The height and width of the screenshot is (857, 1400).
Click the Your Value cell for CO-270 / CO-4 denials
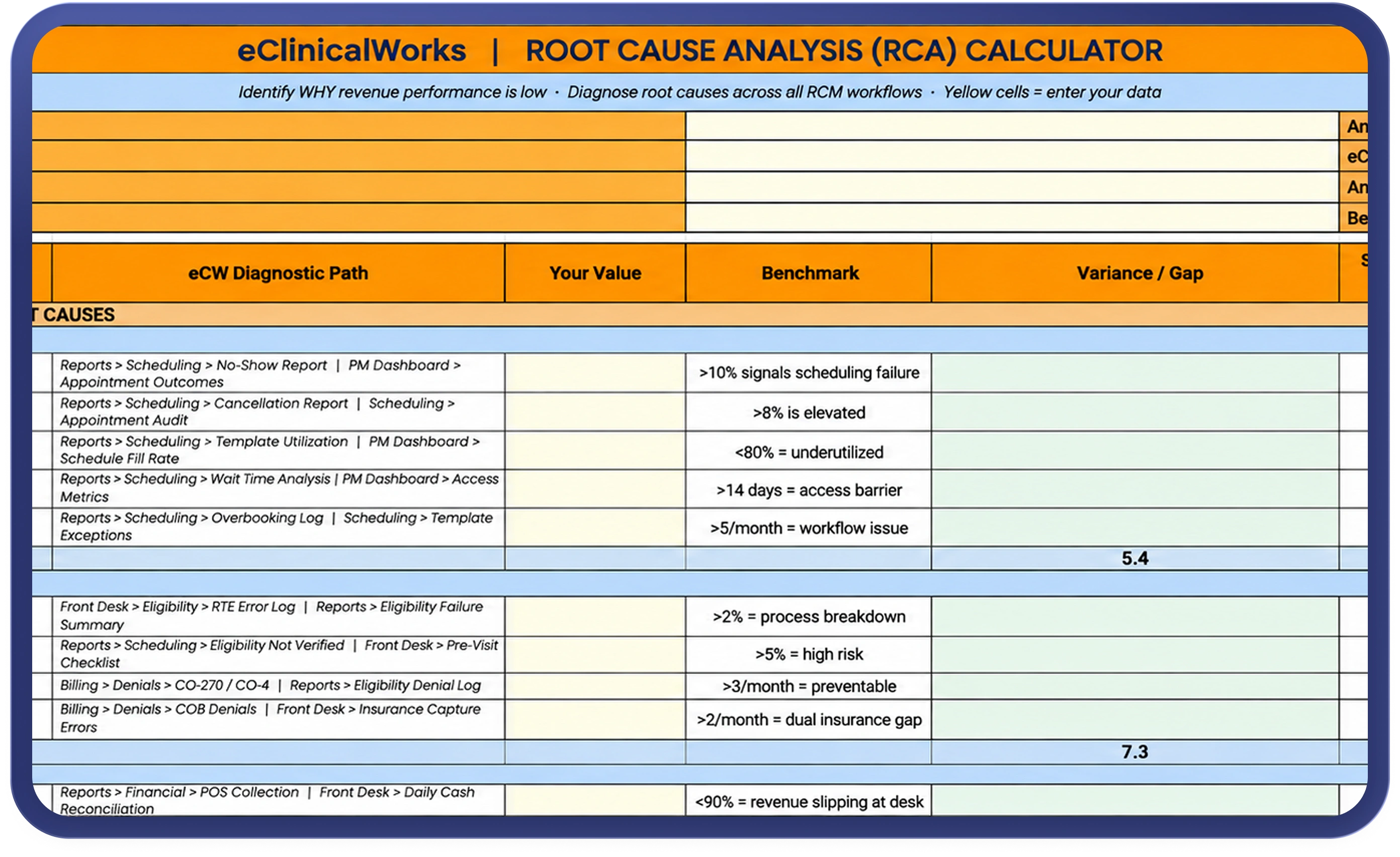pos(595,686)
